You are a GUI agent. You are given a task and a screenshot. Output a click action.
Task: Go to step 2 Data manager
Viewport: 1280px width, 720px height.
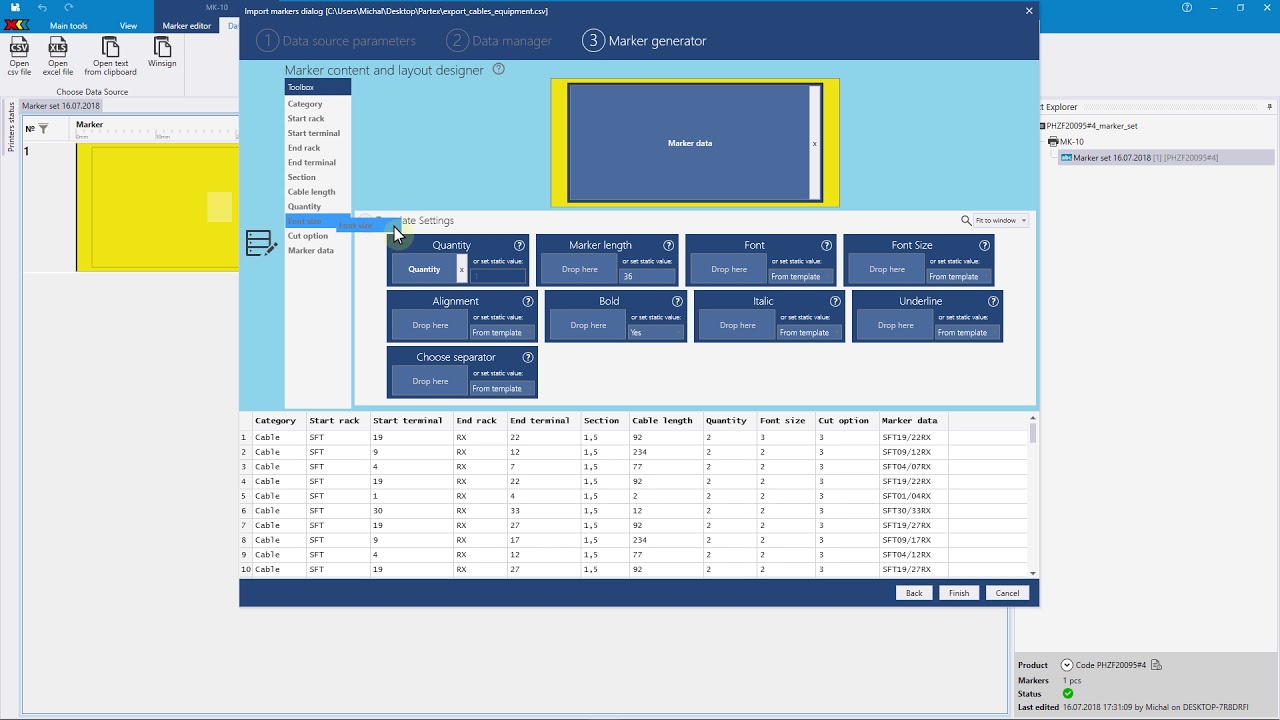click(x=499, y=41)
